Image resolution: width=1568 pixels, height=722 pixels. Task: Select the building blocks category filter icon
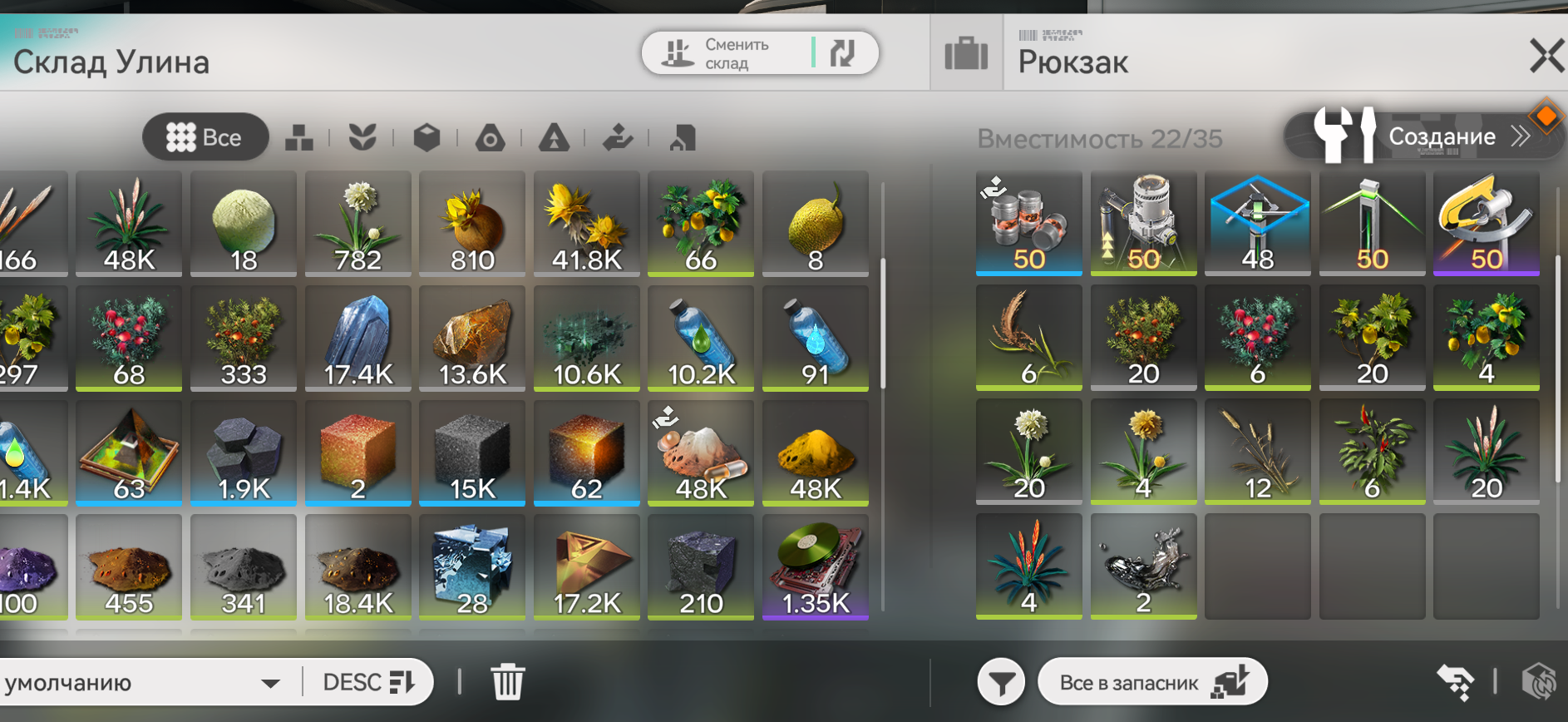click(298, 137)
